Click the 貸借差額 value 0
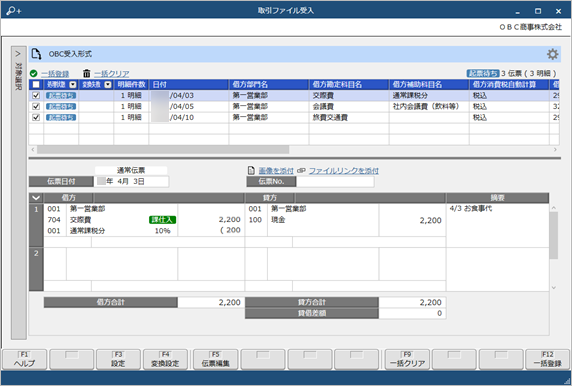The height and width of the screenshot is (386, 572). (440, 313)
